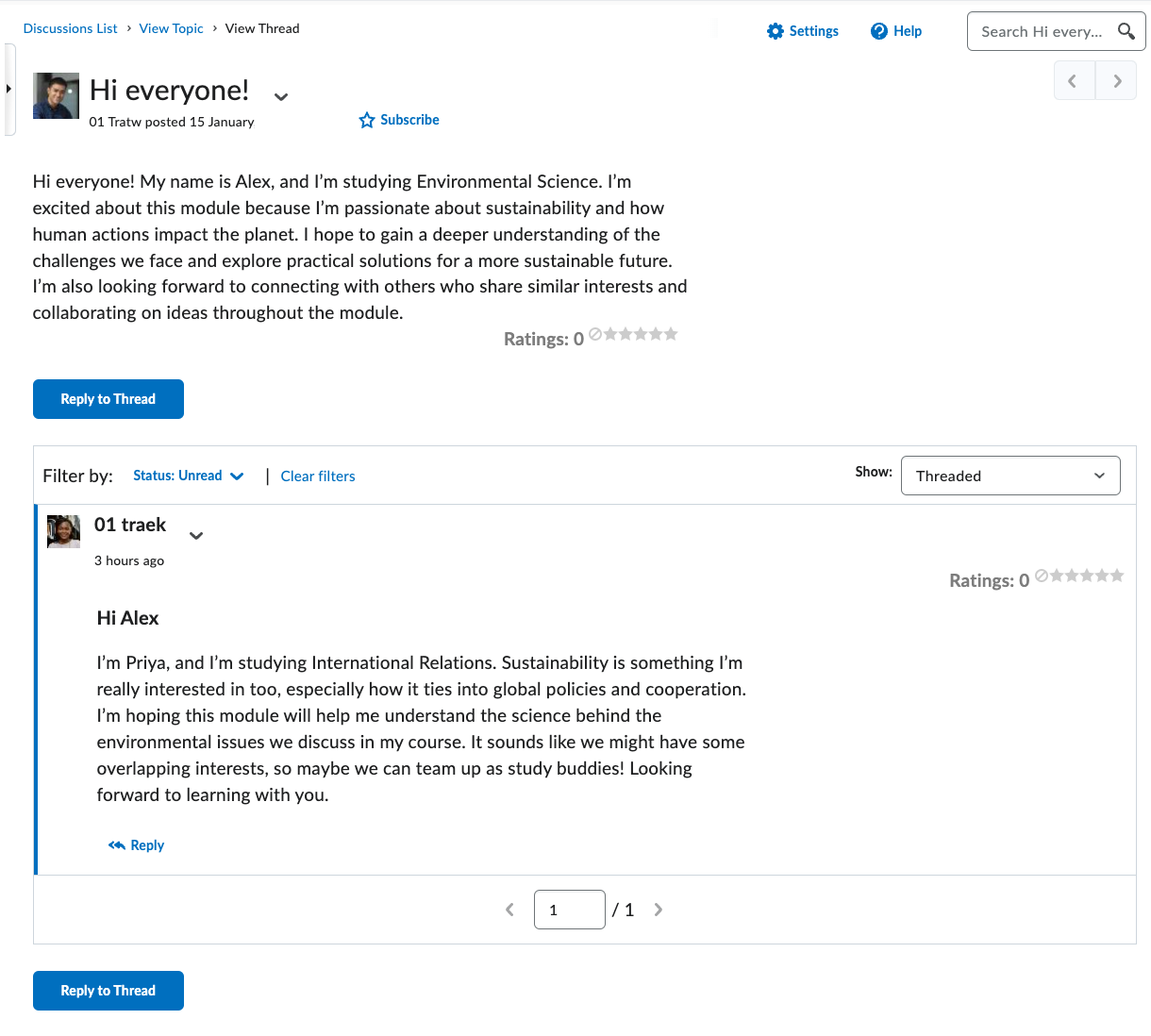Open the Hi everyone! title dropdown menu
Viewport: 1151px width, 1036px height.
[281, 96]
